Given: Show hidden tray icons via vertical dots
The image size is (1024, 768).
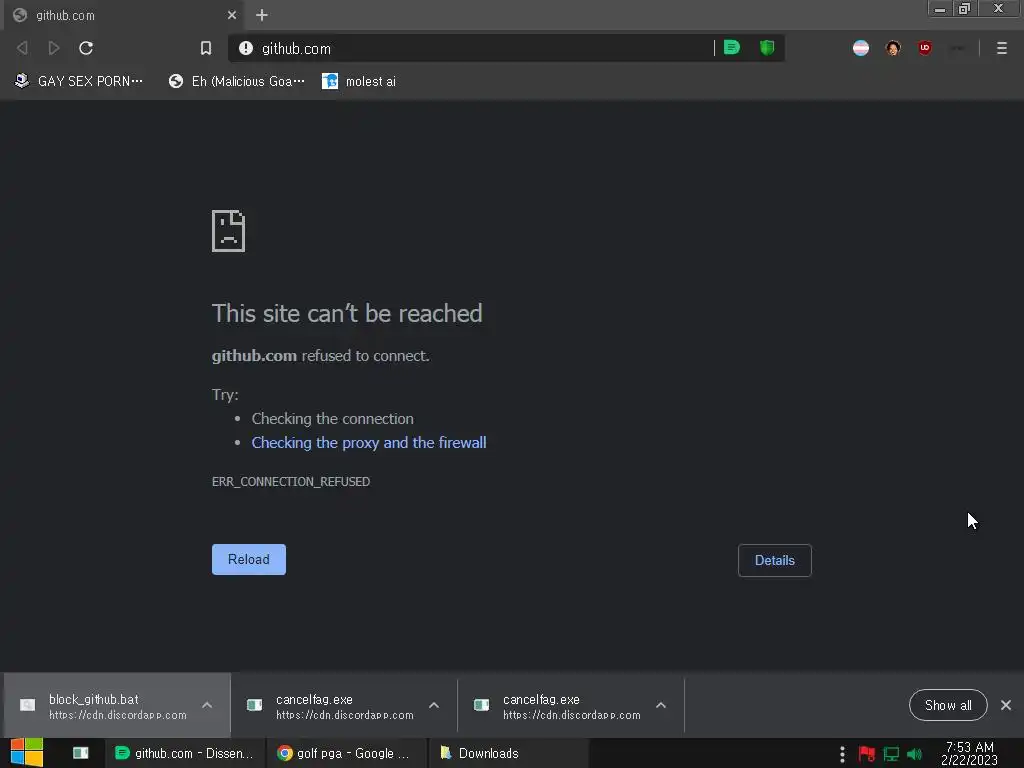Looking at the screenshot, I should point(842,754).
